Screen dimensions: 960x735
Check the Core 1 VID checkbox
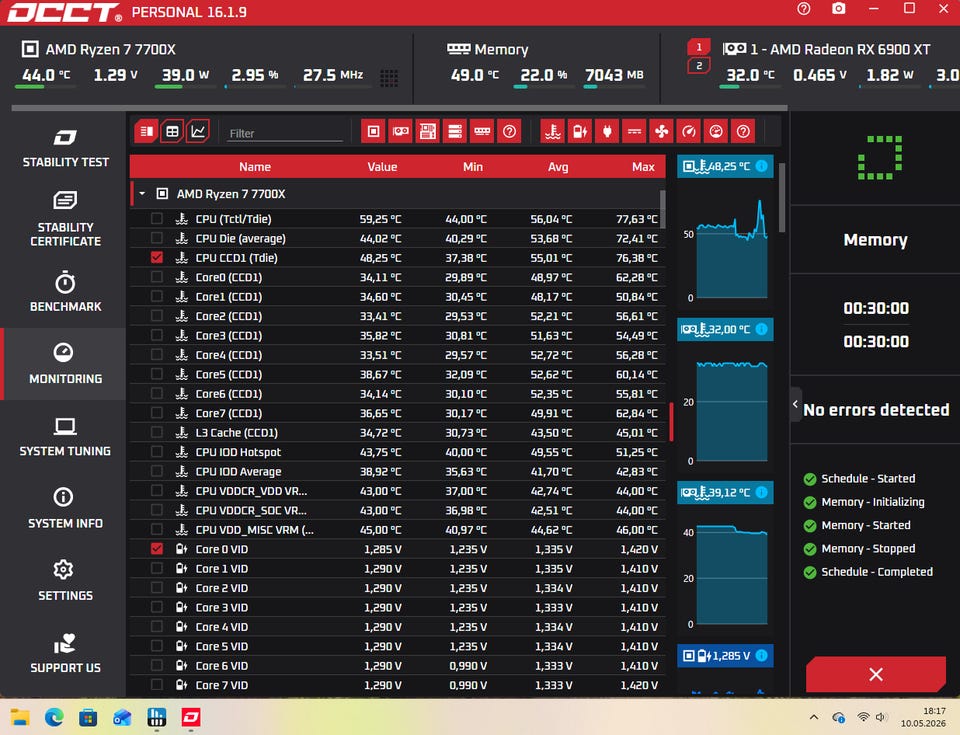(x=157, y=568)
